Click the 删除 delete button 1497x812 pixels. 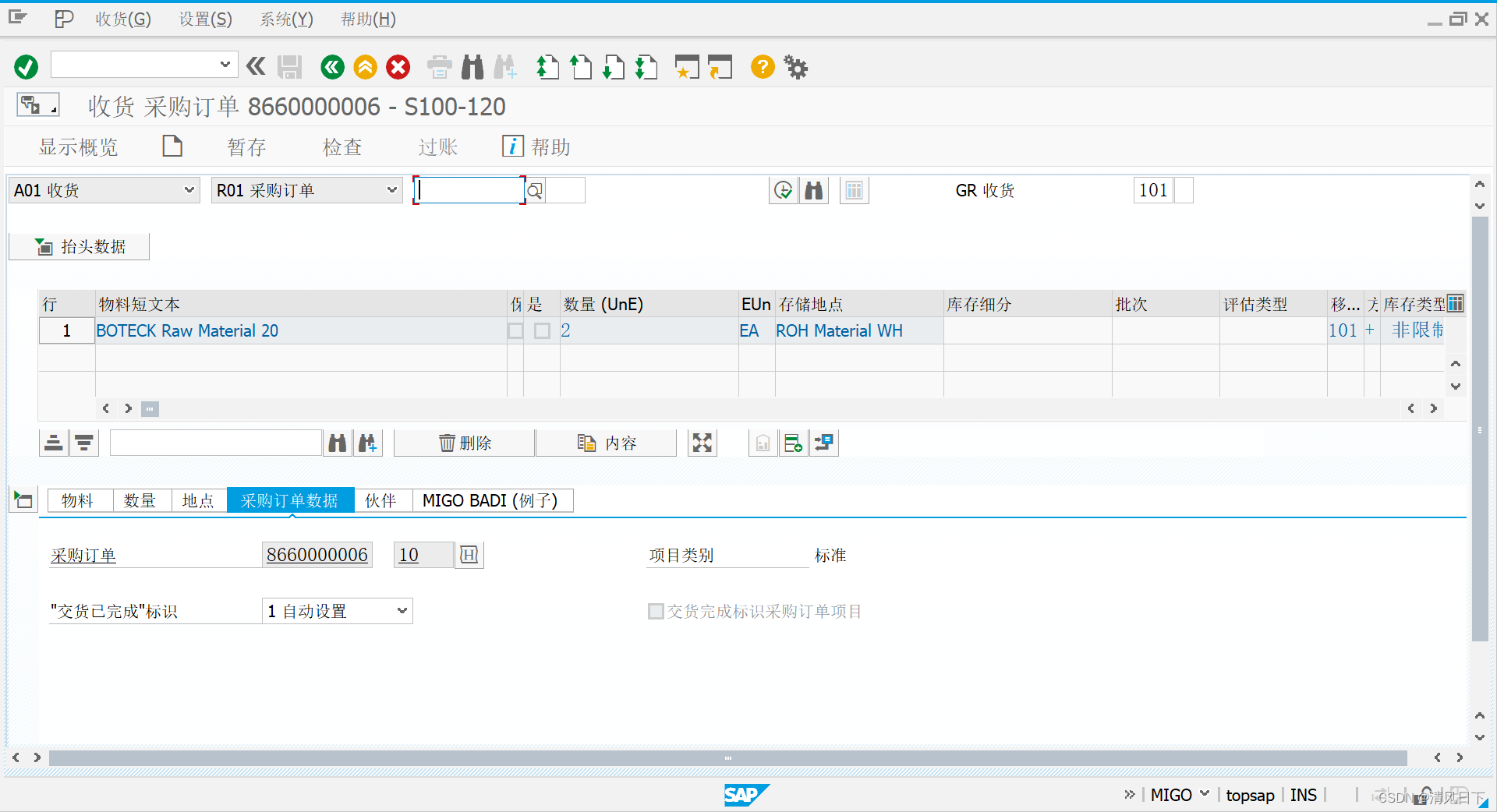[465, 443]
